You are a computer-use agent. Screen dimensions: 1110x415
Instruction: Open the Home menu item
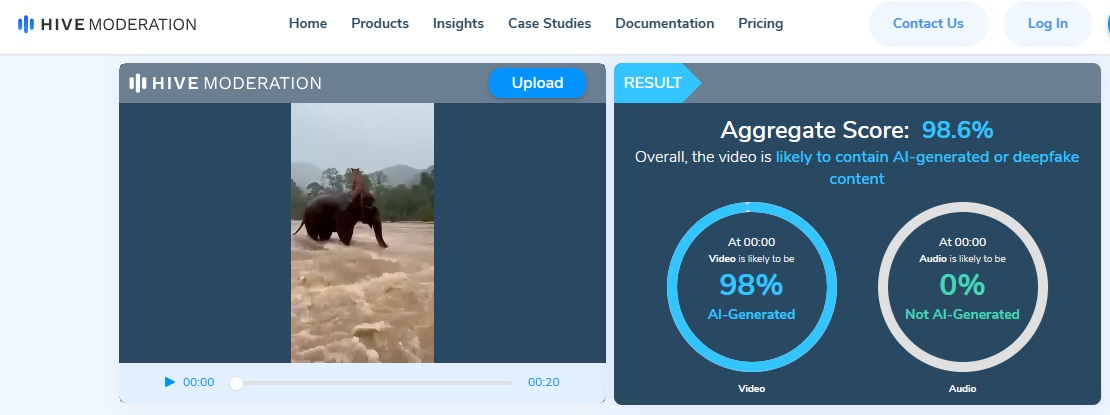click(308, 24)
